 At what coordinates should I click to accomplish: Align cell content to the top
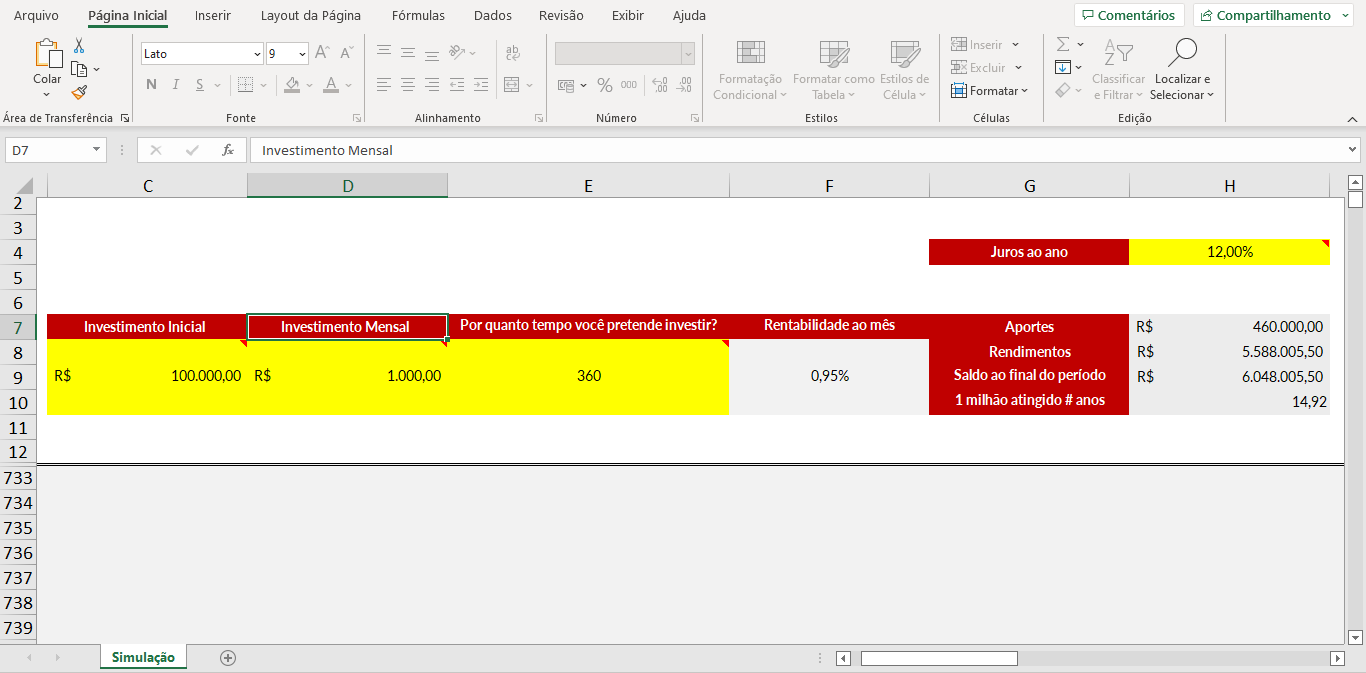click(x=384, y=53)
